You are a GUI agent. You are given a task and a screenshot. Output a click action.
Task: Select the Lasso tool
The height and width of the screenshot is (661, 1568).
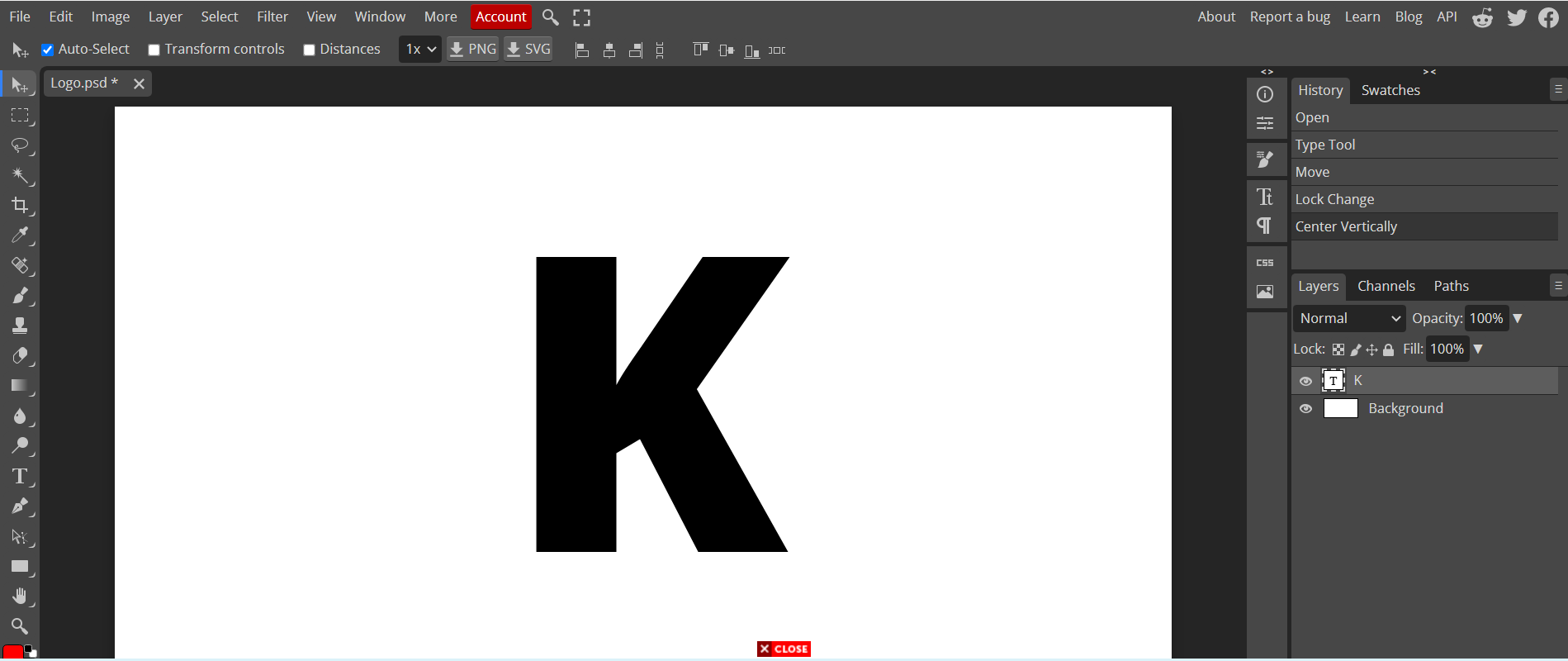click(x=20, y=145)
